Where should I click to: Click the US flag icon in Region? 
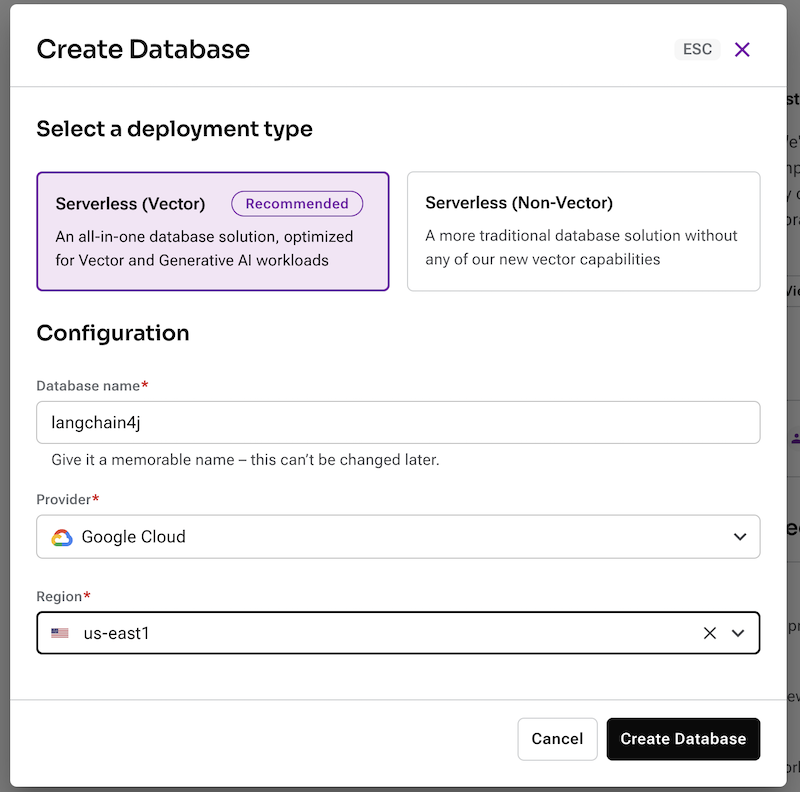point(61,633)
